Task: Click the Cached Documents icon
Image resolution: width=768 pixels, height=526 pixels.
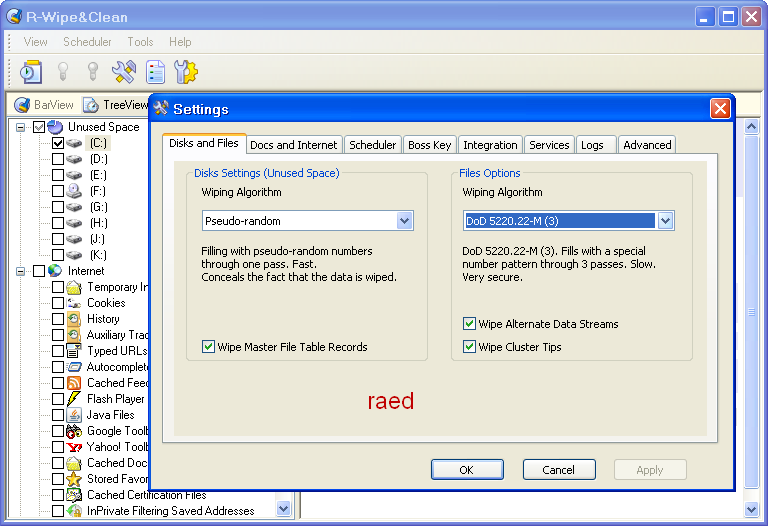Action: [74, 463]
